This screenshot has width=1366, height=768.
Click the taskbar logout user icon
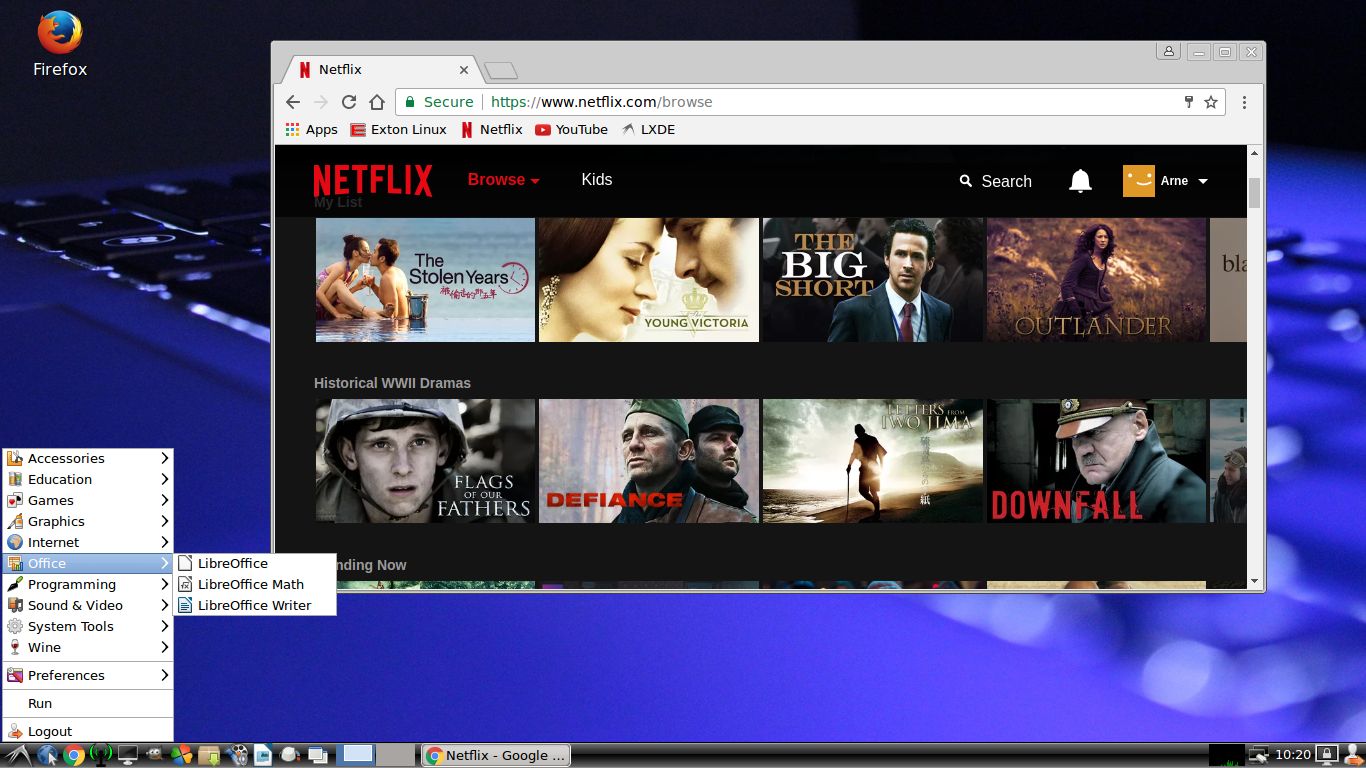[1352, 755]
